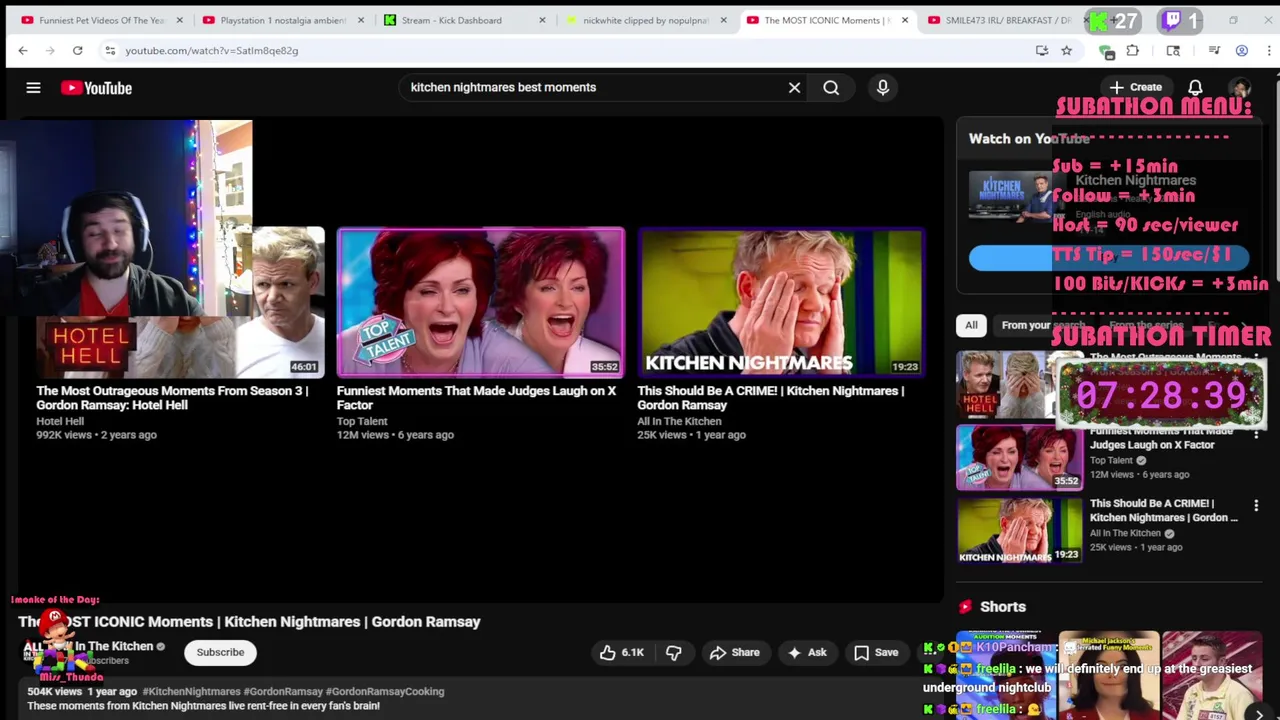Close the Kick Dashboard tab
The height and width of the screenshot is (720, 1280).
tap(542, 20)
